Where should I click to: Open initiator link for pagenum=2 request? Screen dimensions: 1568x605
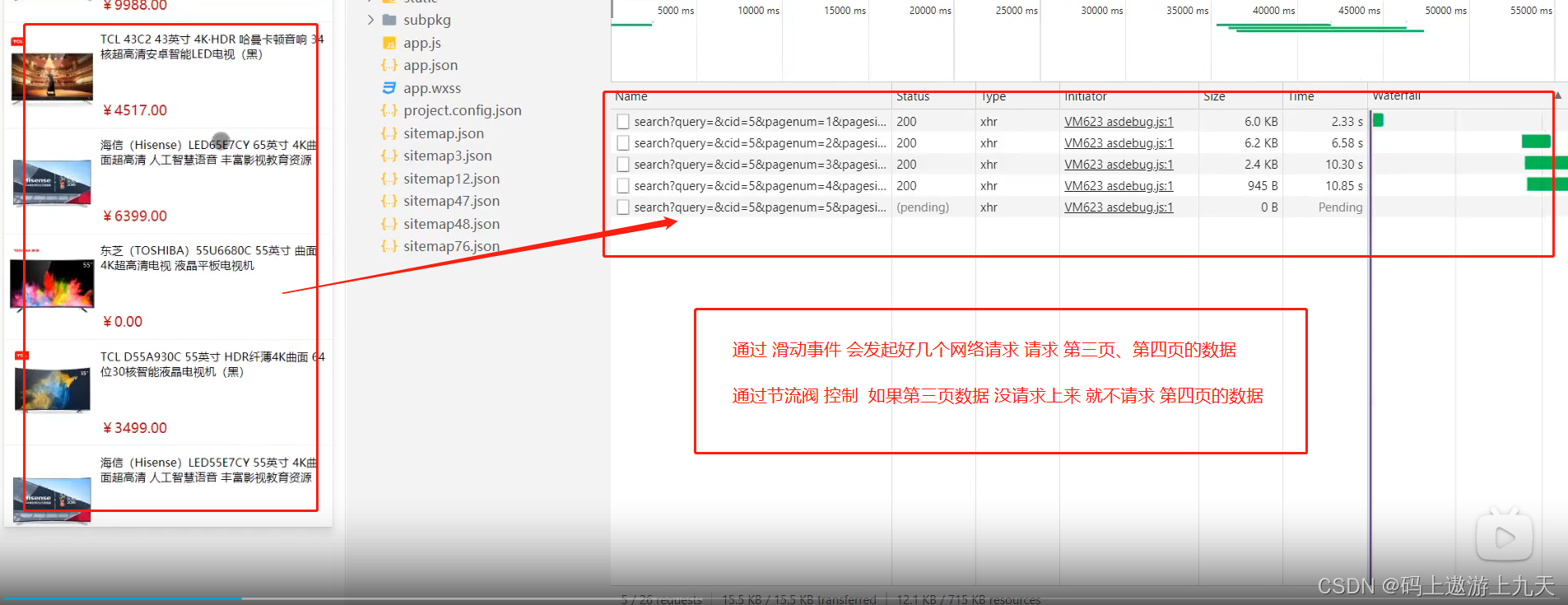point(1119,143)
